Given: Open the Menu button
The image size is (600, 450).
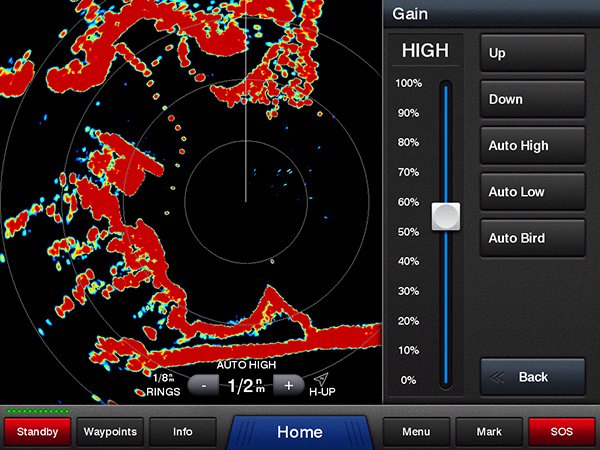Looking at the screenshot, I should tap(416, 432).
